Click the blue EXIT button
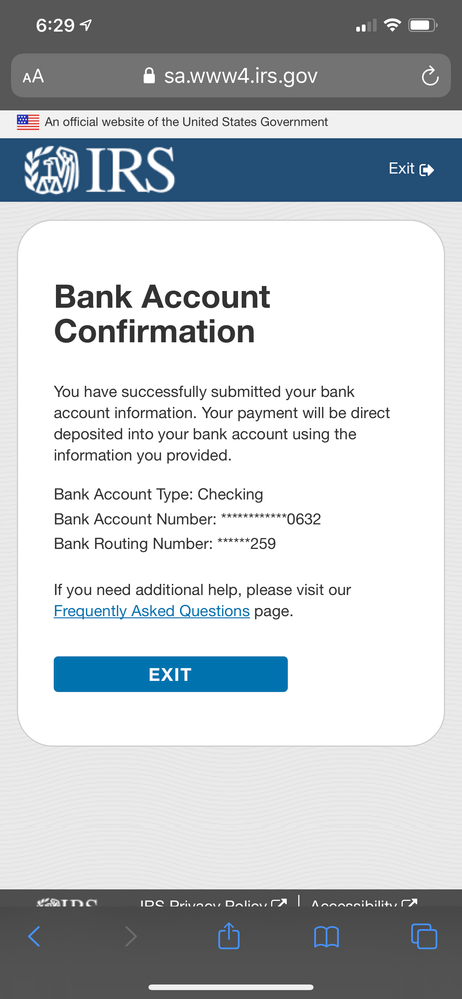 (171, 674)
